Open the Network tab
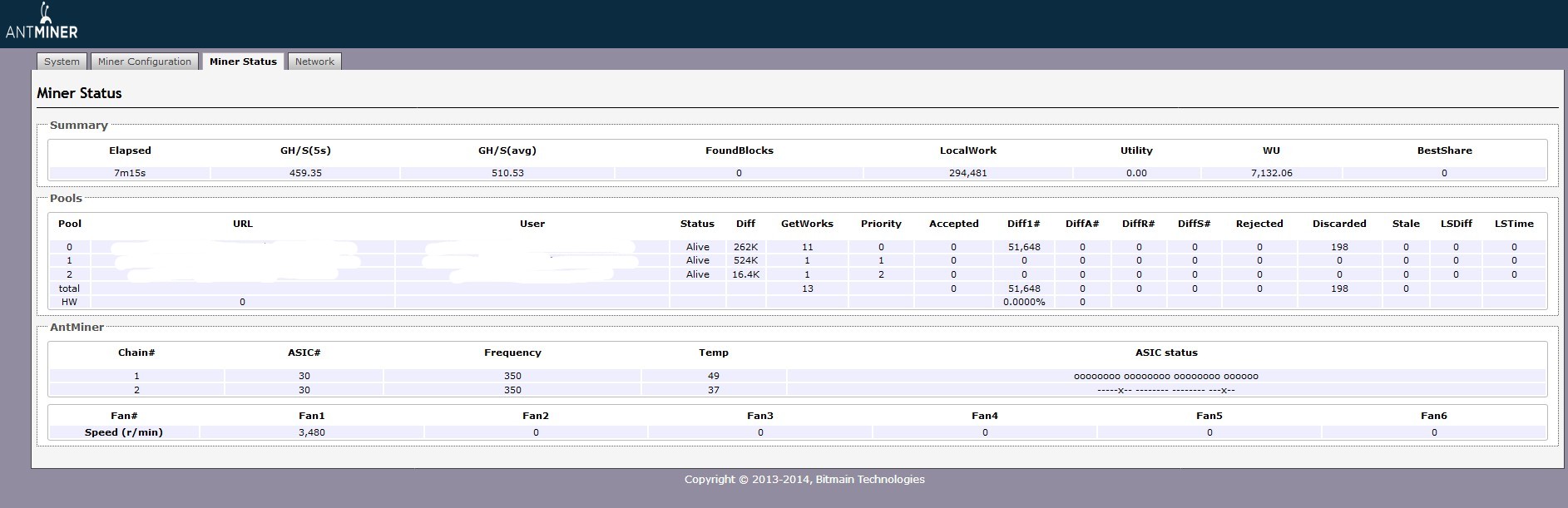Screen dimensions: 1568x508 coord(314,62)
